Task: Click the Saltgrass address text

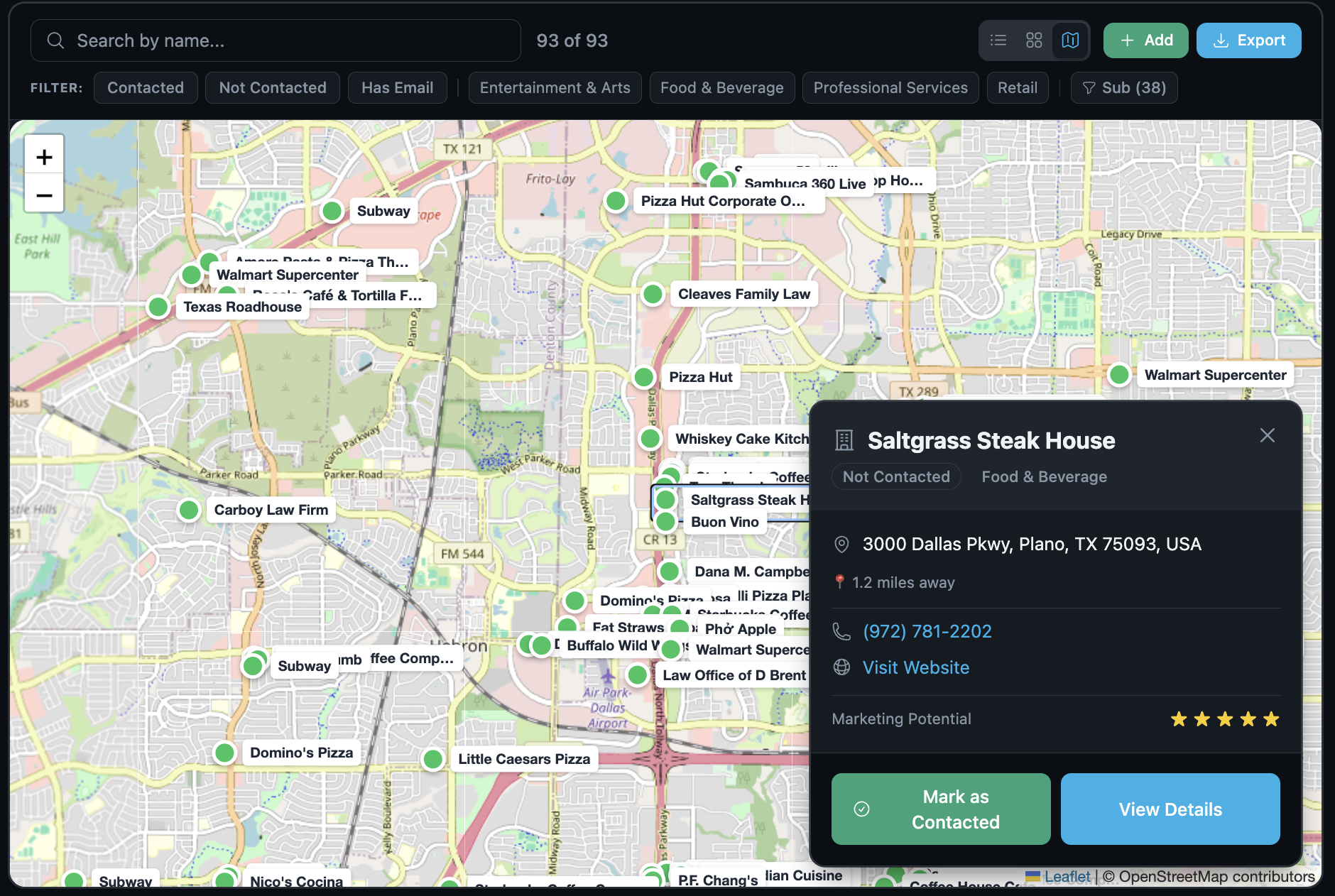Action: point(1032,544)
